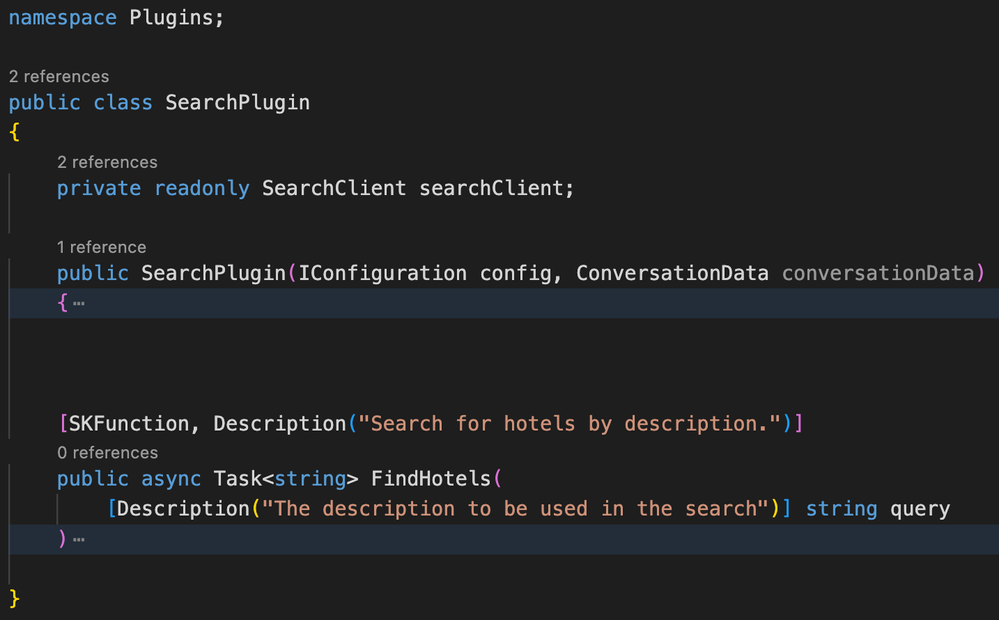Click the 'config' parameter name
Image resolution: width=999 pixels, height=620 pixels.
click(515, 273)
